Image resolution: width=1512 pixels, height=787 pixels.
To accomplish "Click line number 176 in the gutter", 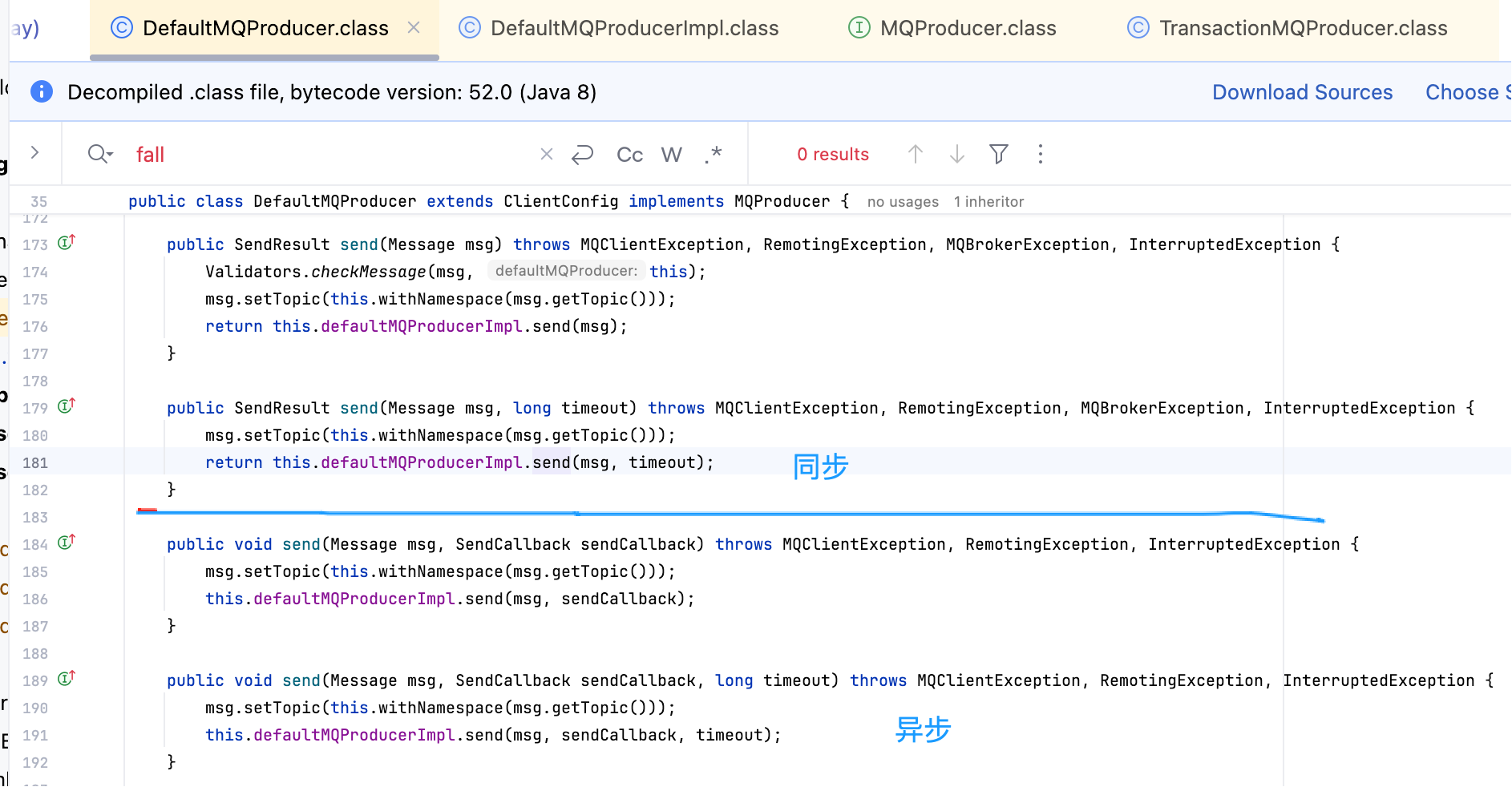I will point(35,327).
